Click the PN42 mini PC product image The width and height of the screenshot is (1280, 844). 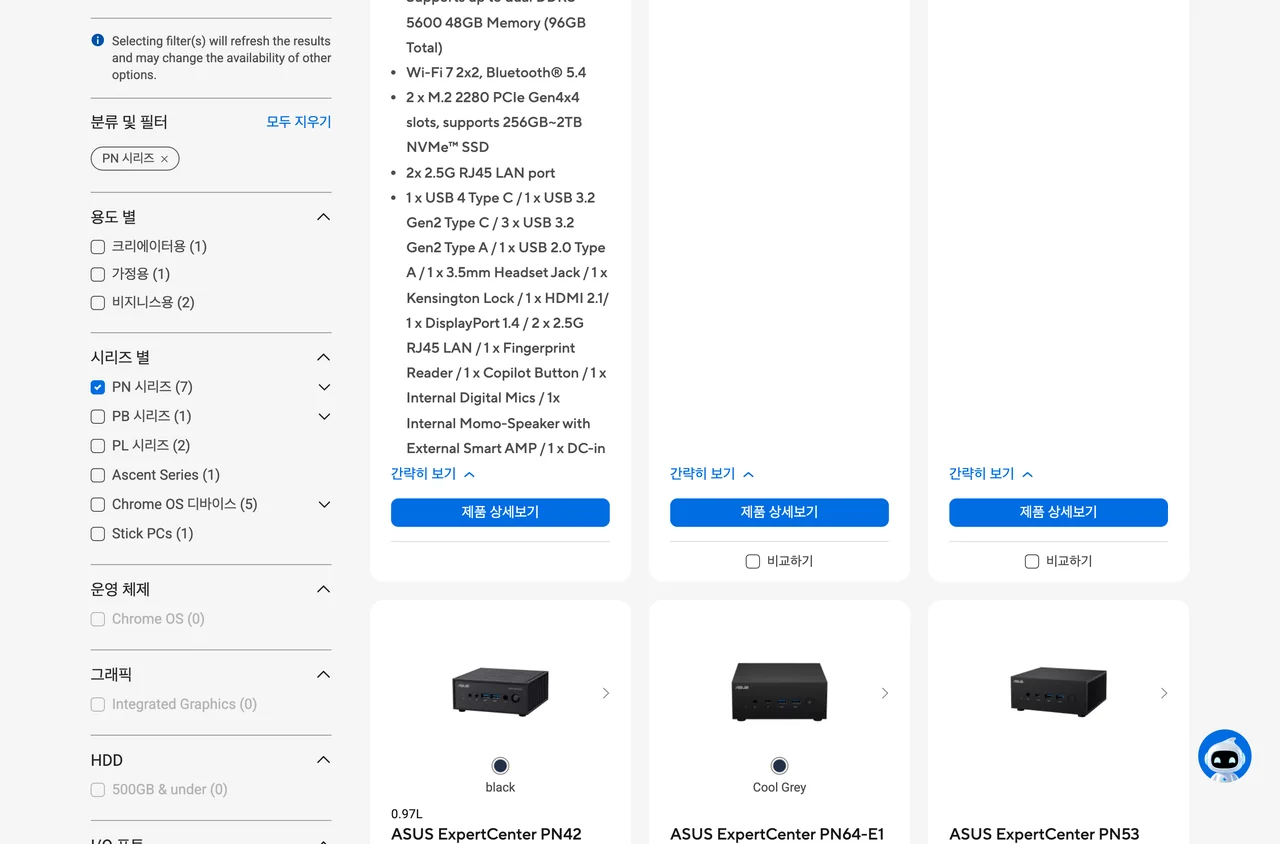click(x=500, y=692)
